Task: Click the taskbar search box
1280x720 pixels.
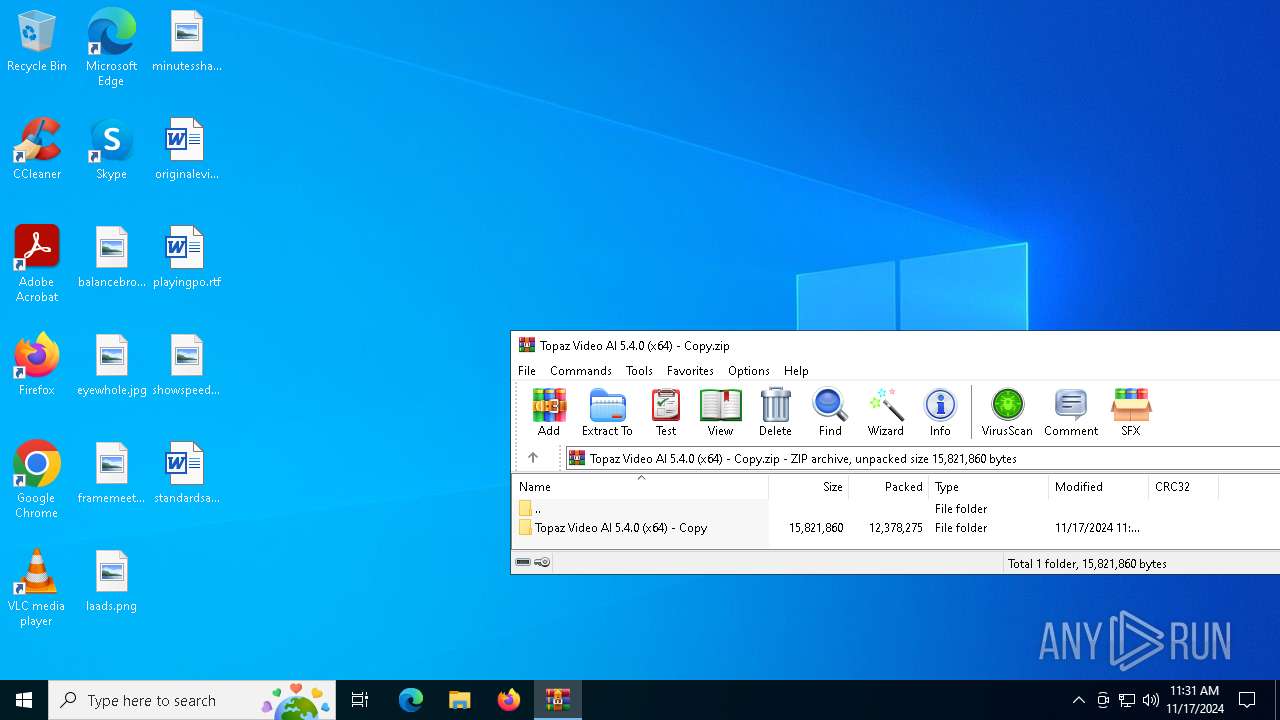Action: 192,700
